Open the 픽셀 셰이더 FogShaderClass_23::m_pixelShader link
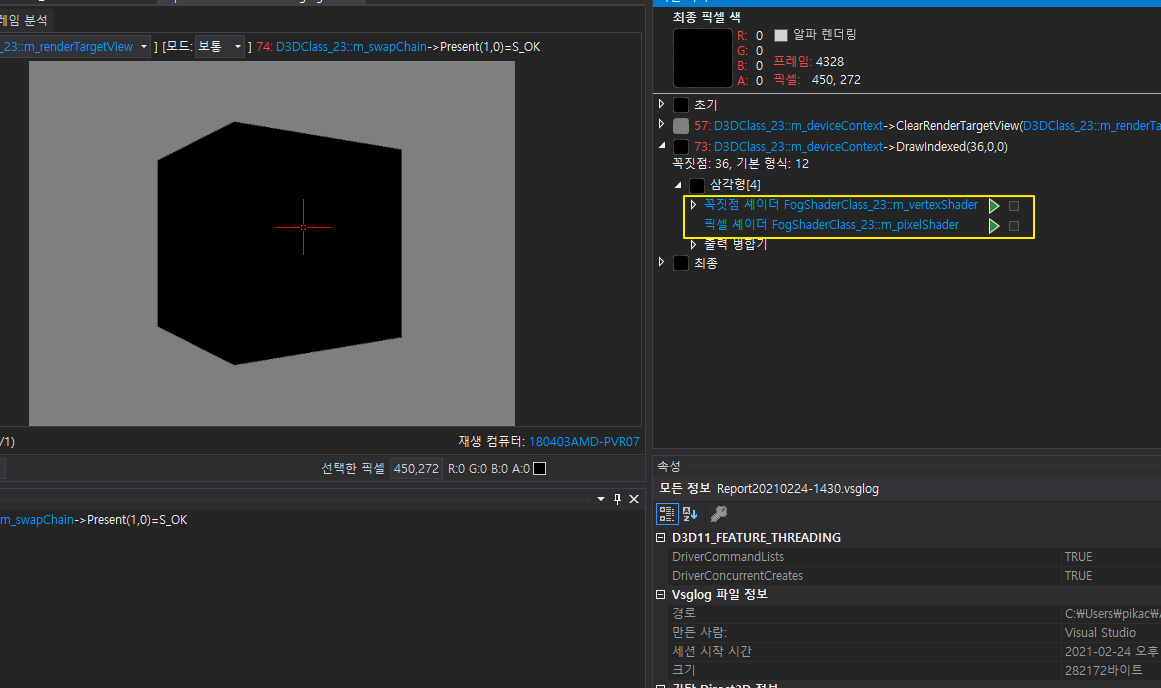This screenshot has height=688, width=1161. pyautogui.click(x=831, y=224)
